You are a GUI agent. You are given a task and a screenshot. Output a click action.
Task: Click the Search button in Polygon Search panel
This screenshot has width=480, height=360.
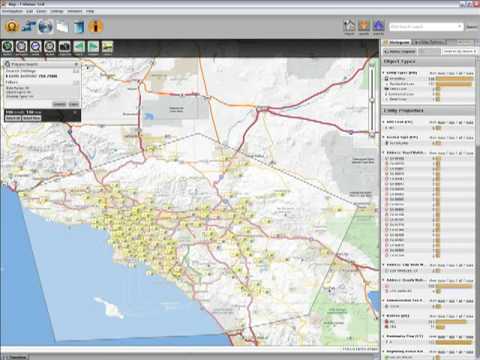[60, 104]
